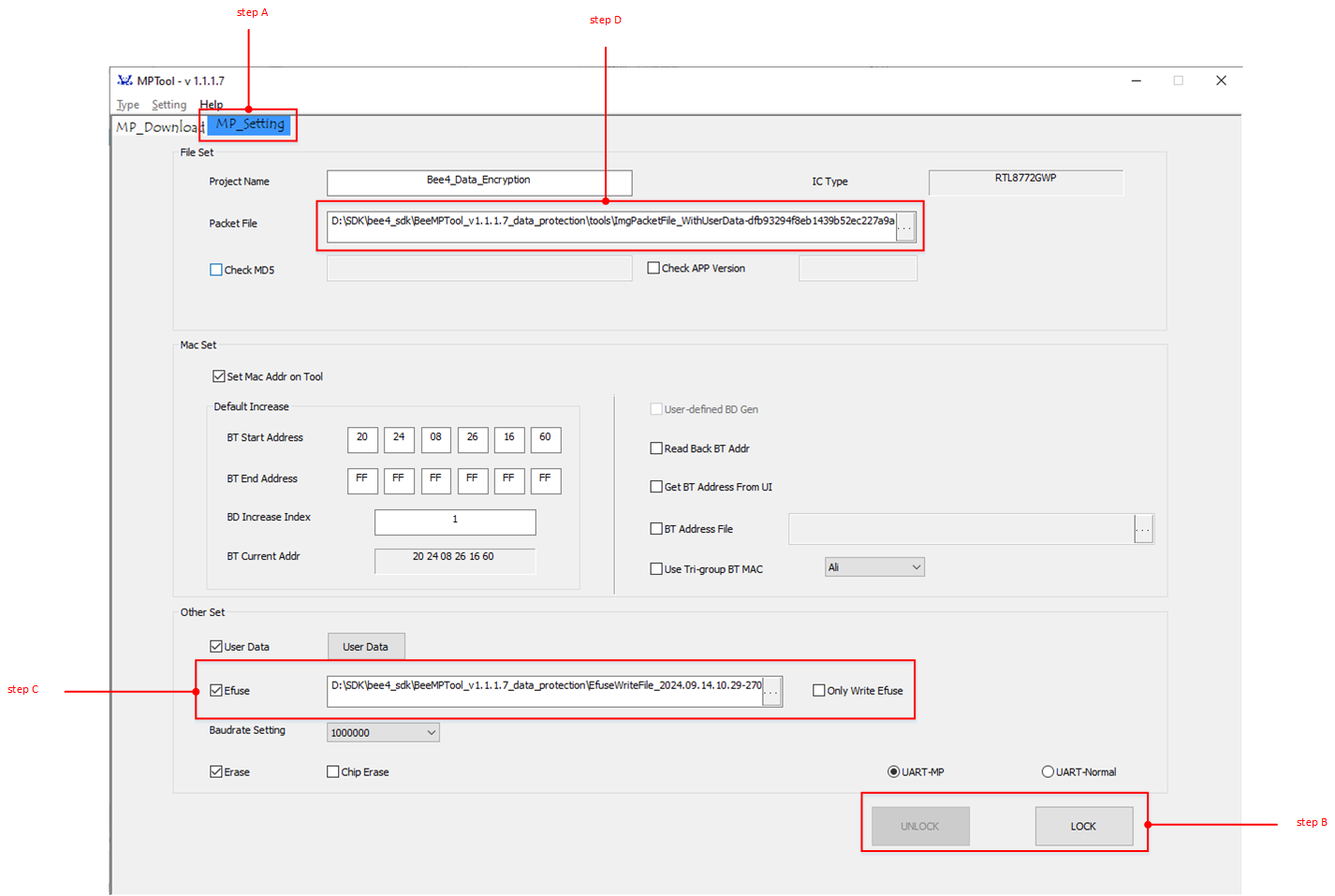Screen dimensions: 1335x896
Task: Toggle Set Mac Addr on Tool checkbox
Action: (219, 376)
